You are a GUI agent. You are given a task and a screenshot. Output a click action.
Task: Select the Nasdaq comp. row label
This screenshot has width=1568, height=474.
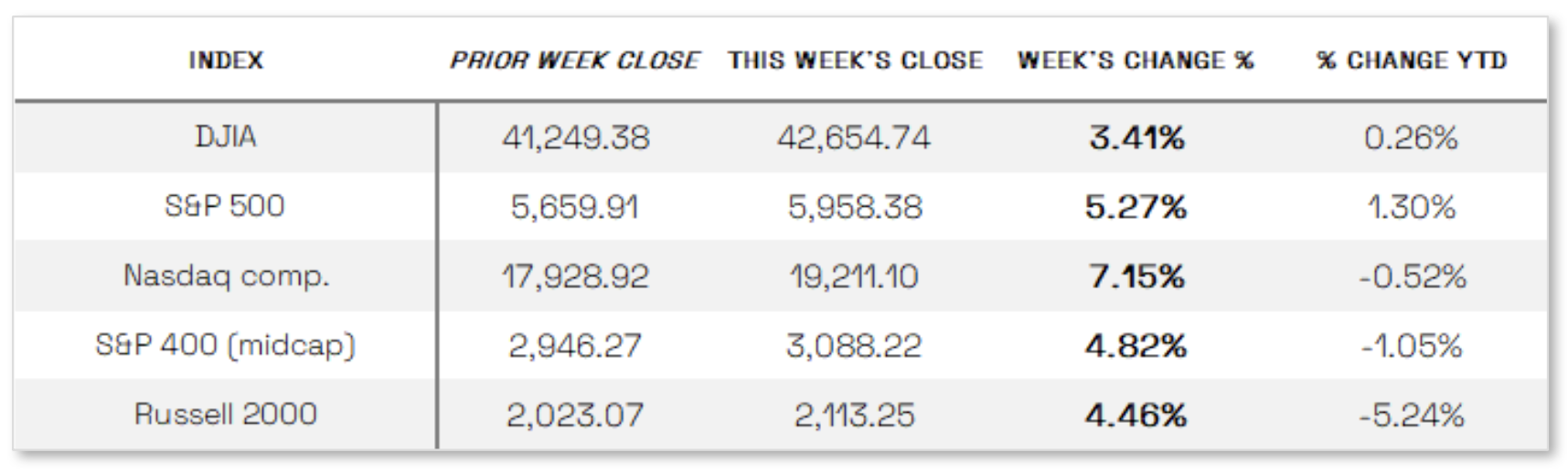click(x=225, y=275)
